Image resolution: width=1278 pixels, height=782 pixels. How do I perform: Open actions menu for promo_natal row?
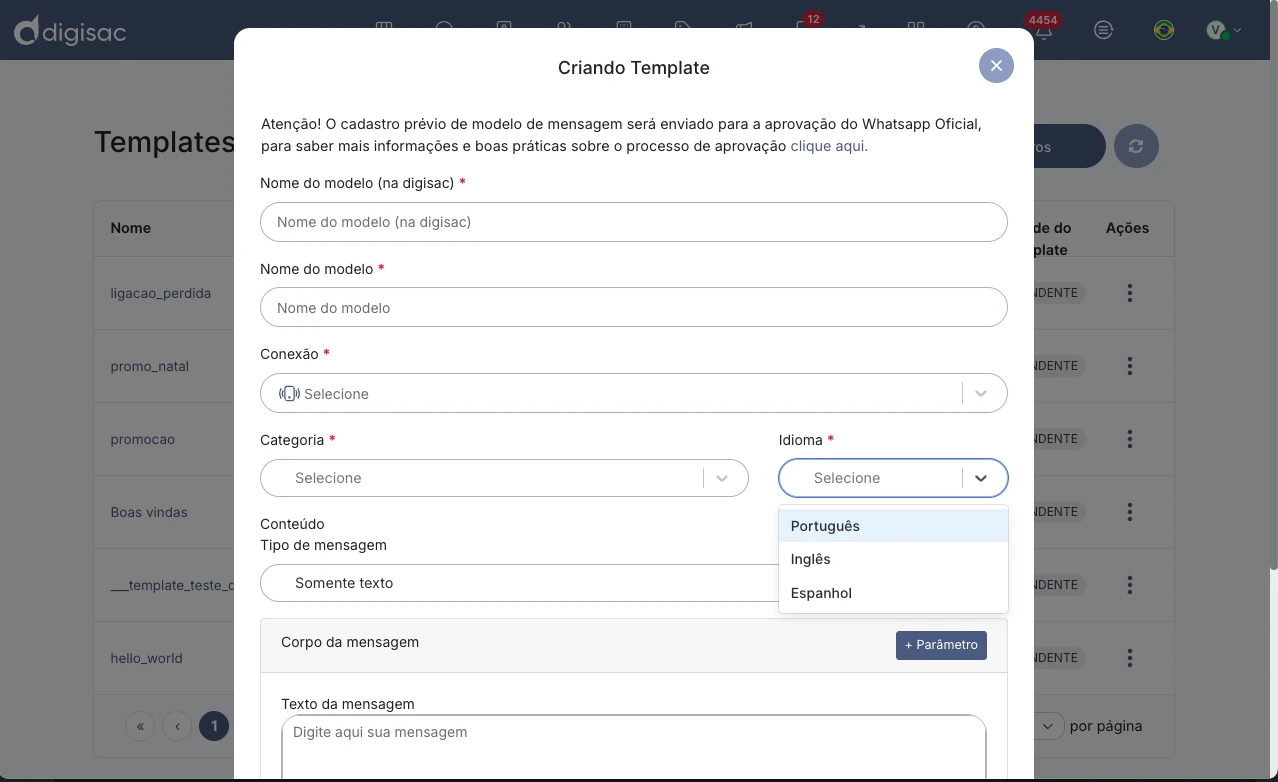1130,366
